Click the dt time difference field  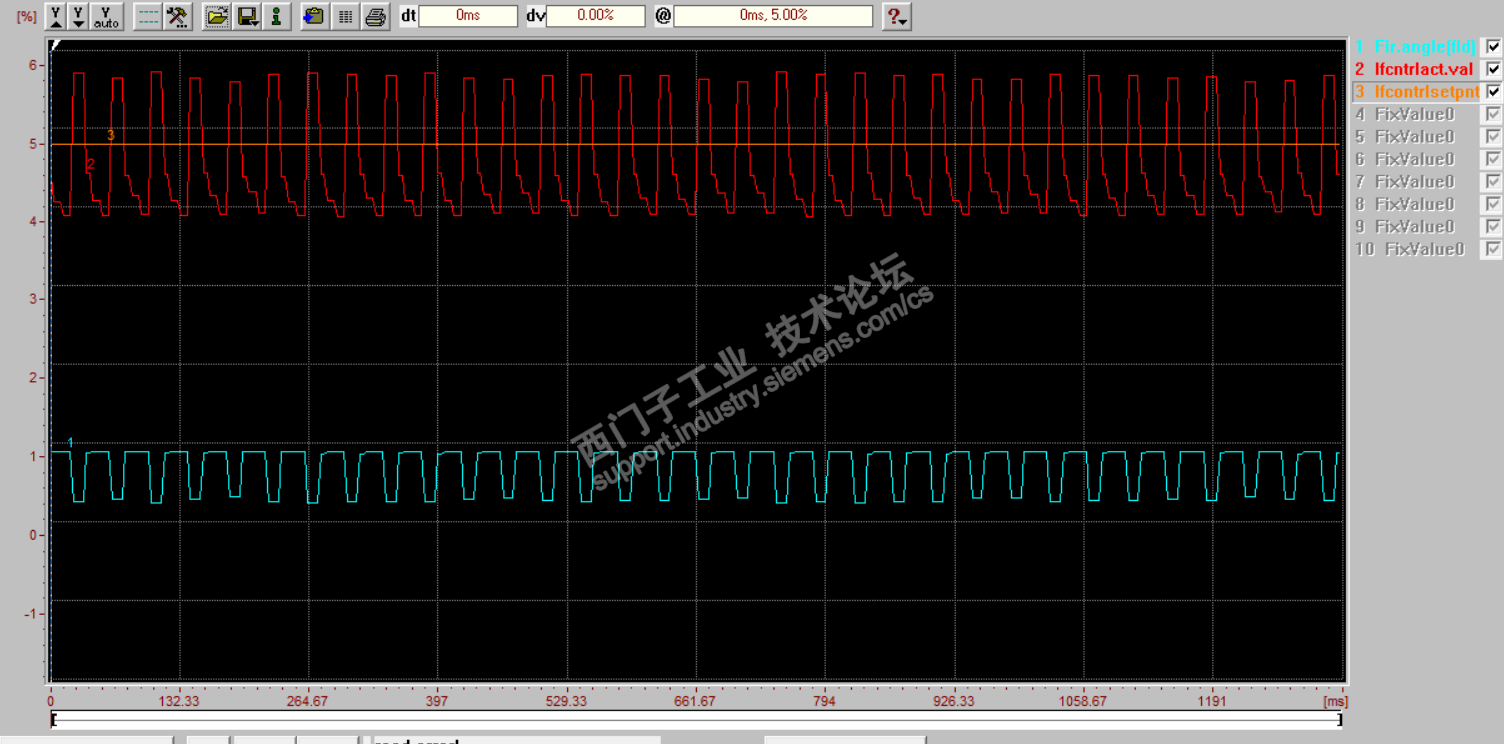tap(468, 16)
